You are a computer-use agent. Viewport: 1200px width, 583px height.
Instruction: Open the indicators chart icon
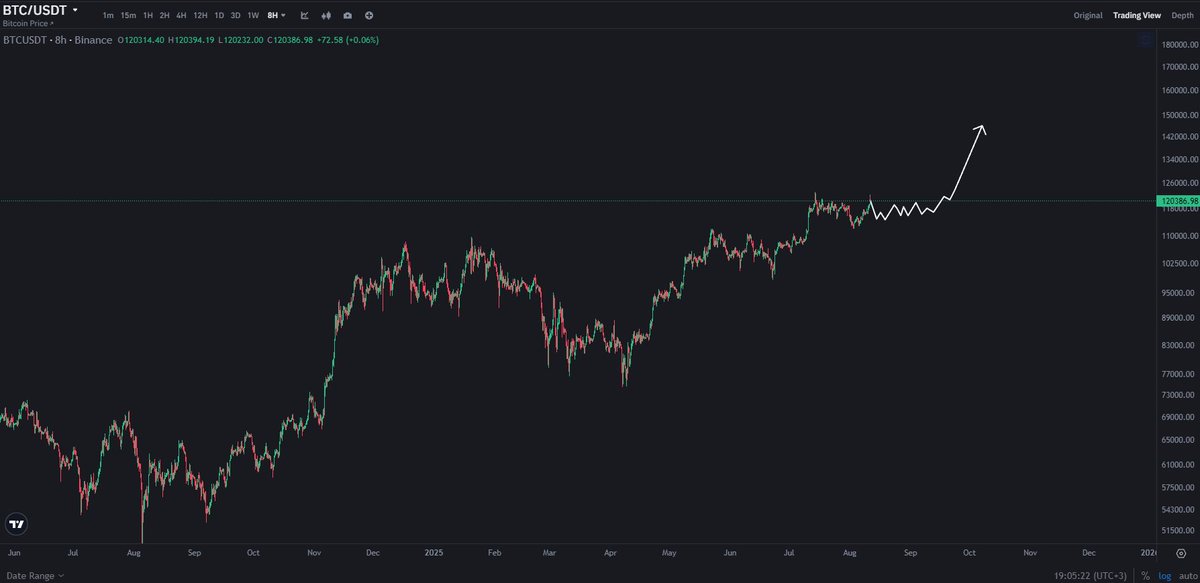tap(304, 15)
